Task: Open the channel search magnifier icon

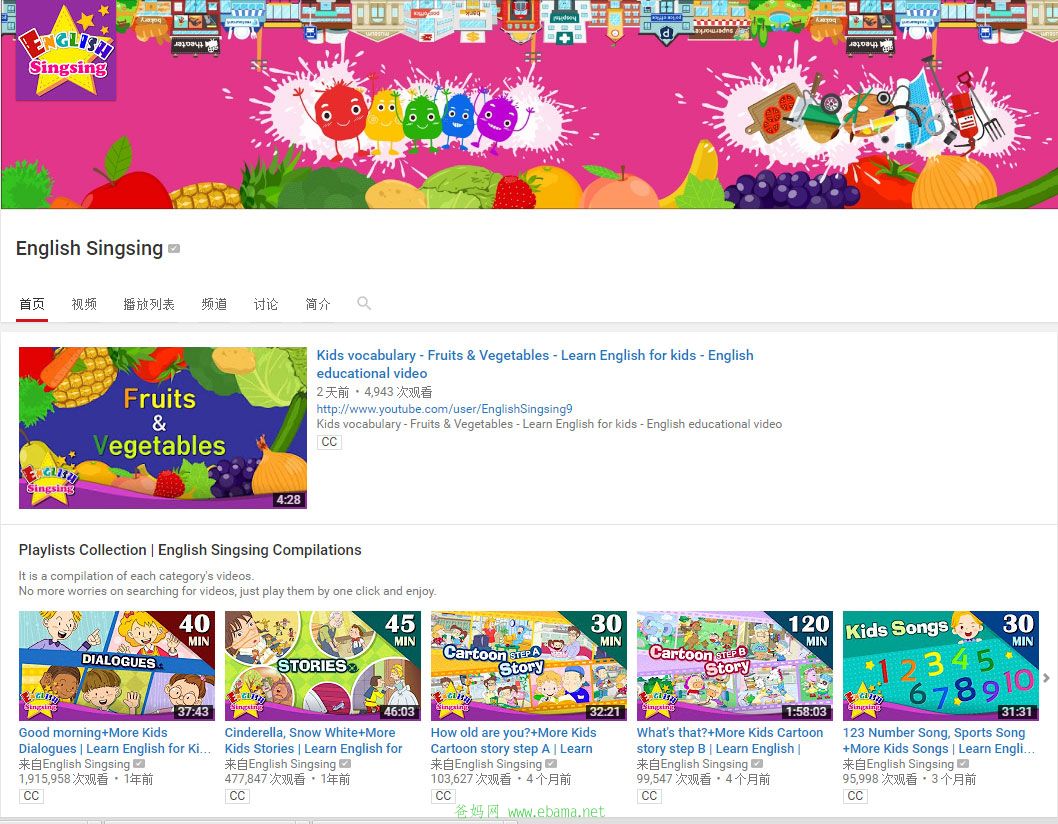Action: click(x=364, y=303)
